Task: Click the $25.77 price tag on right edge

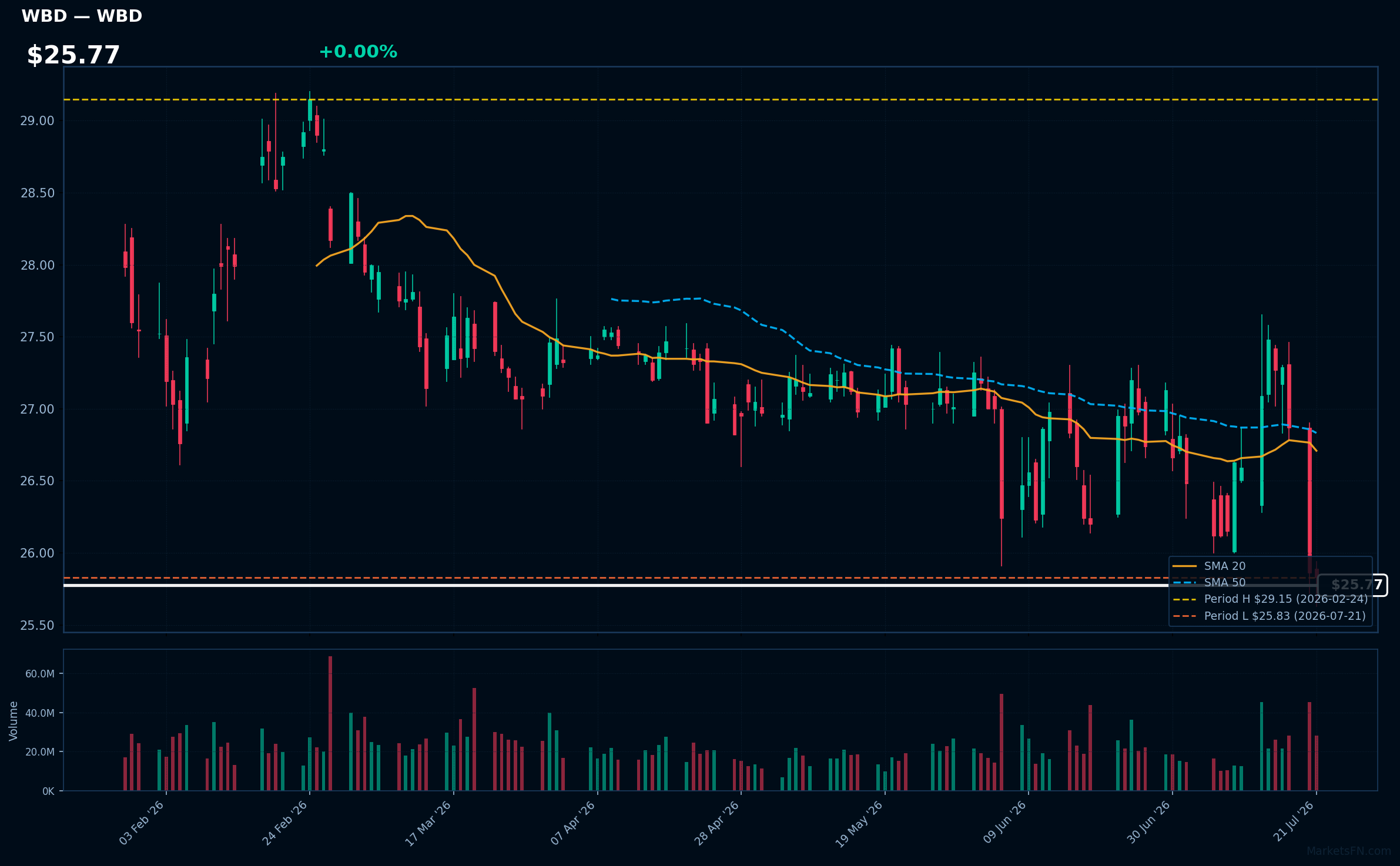Action: [1352, 585]
